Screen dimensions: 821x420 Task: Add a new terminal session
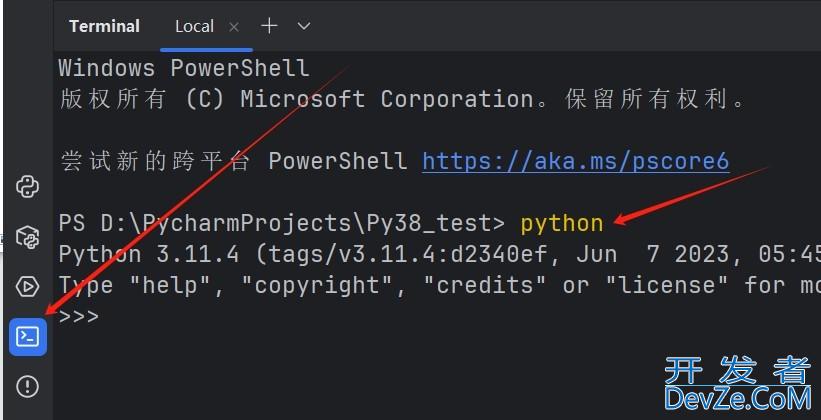268,26
